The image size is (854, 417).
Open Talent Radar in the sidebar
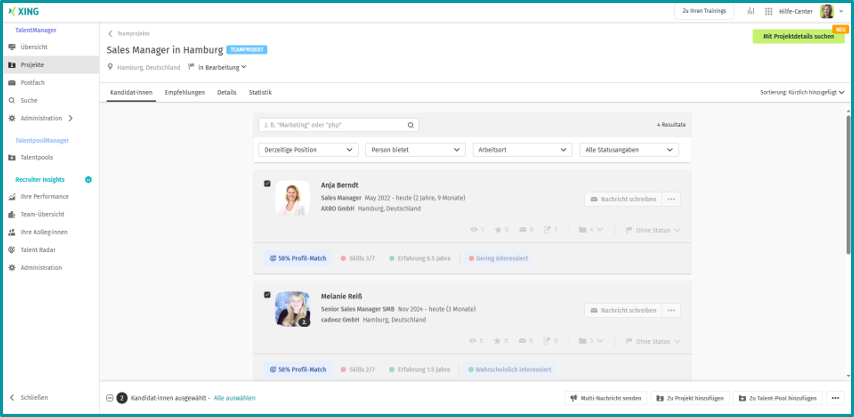pos(40,250)
